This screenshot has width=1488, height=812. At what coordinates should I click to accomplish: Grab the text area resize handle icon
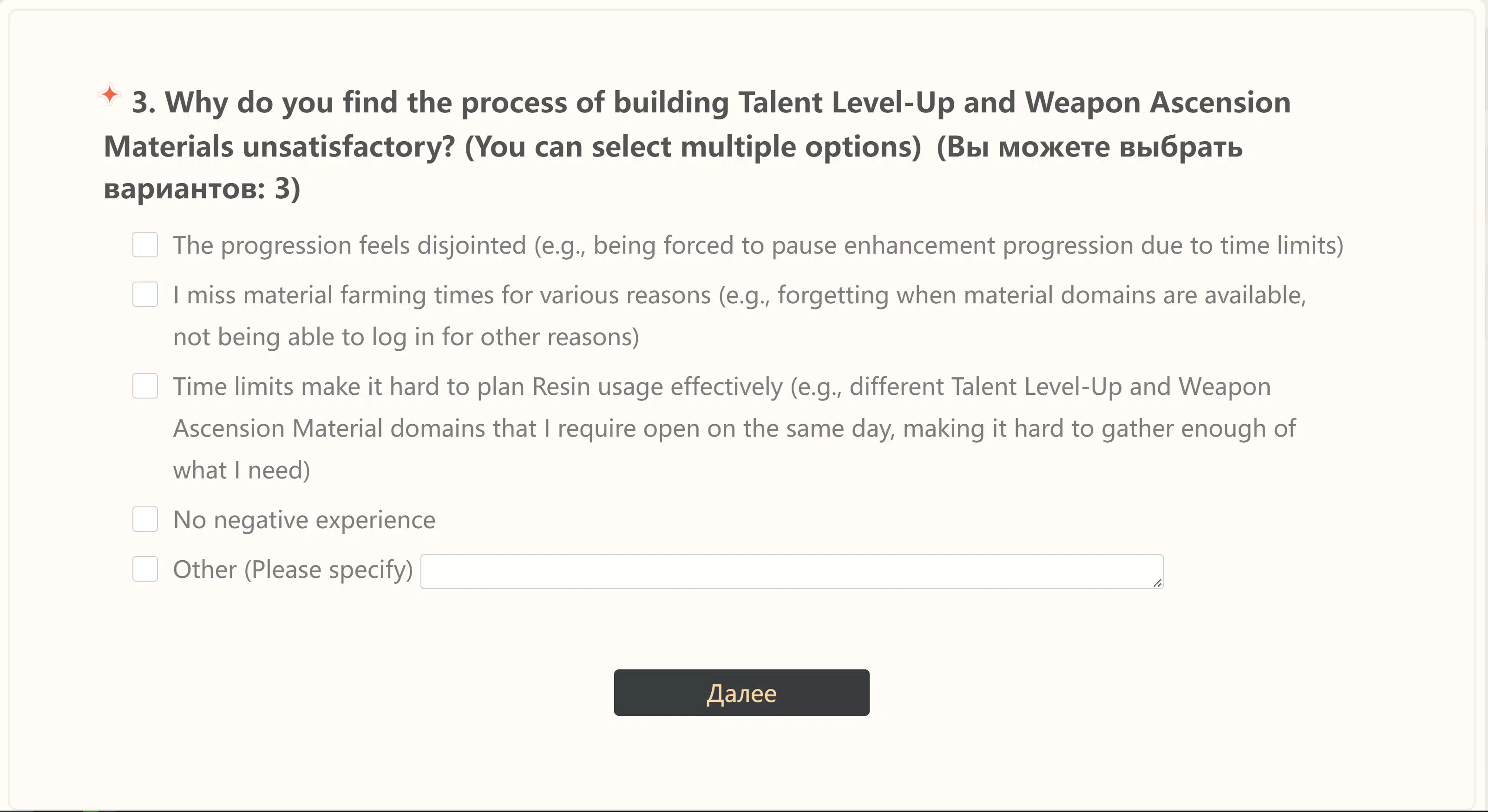click(1157, 583)
